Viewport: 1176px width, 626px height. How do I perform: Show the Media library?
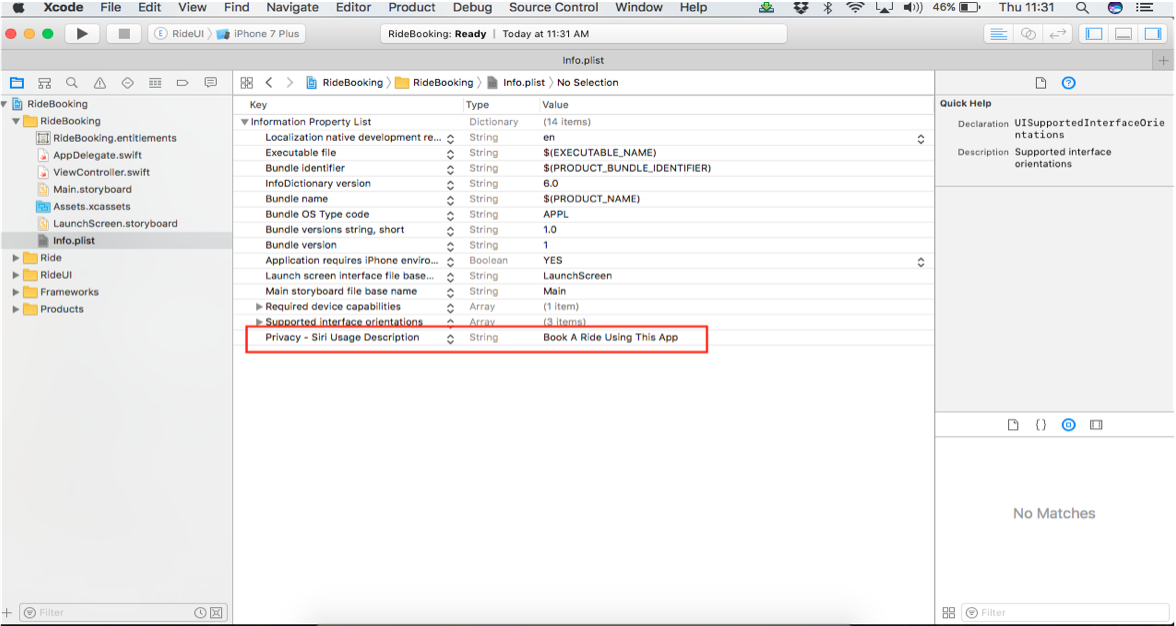coord(1096,425)
